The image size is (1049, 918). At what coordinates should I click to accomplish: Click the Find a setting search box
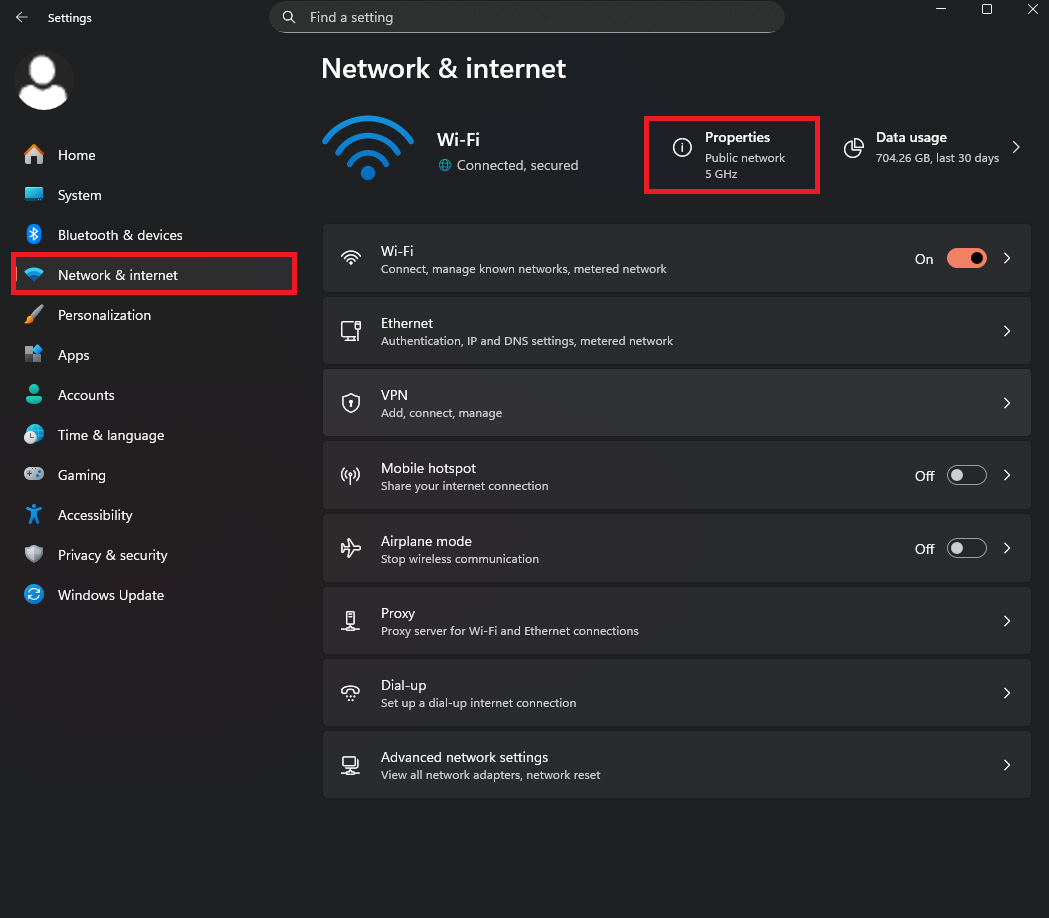point(527,17)
